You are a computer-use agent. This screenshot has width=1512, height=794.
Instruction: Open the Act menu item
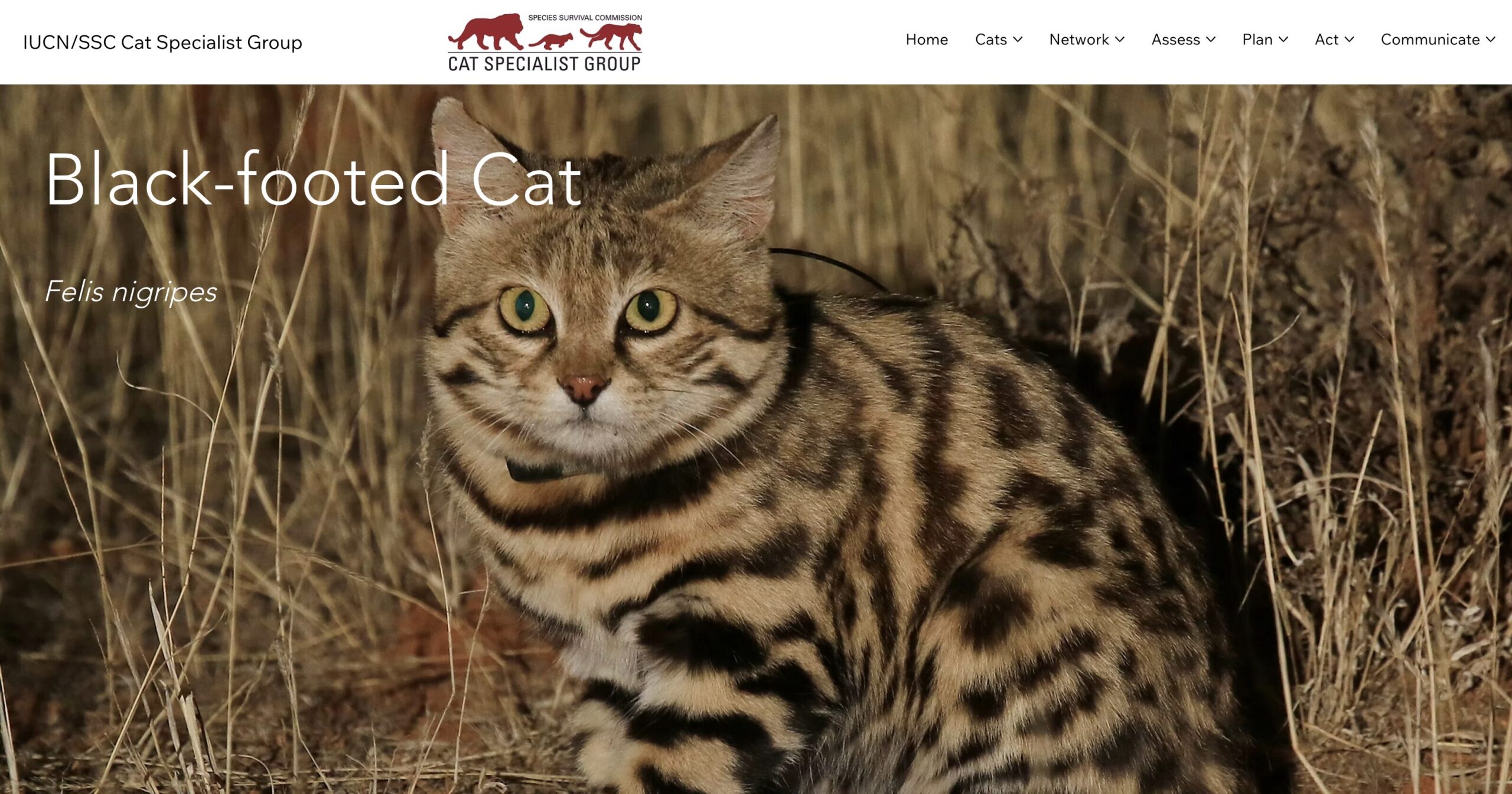(1327, 40)
